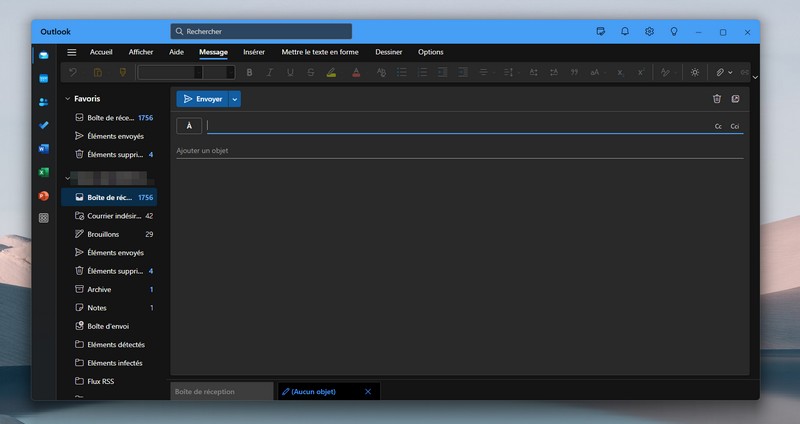This screenshot has width=800, height=424.
Task: Launch Excel from the left app rail
Action: (x=43, y=172)
